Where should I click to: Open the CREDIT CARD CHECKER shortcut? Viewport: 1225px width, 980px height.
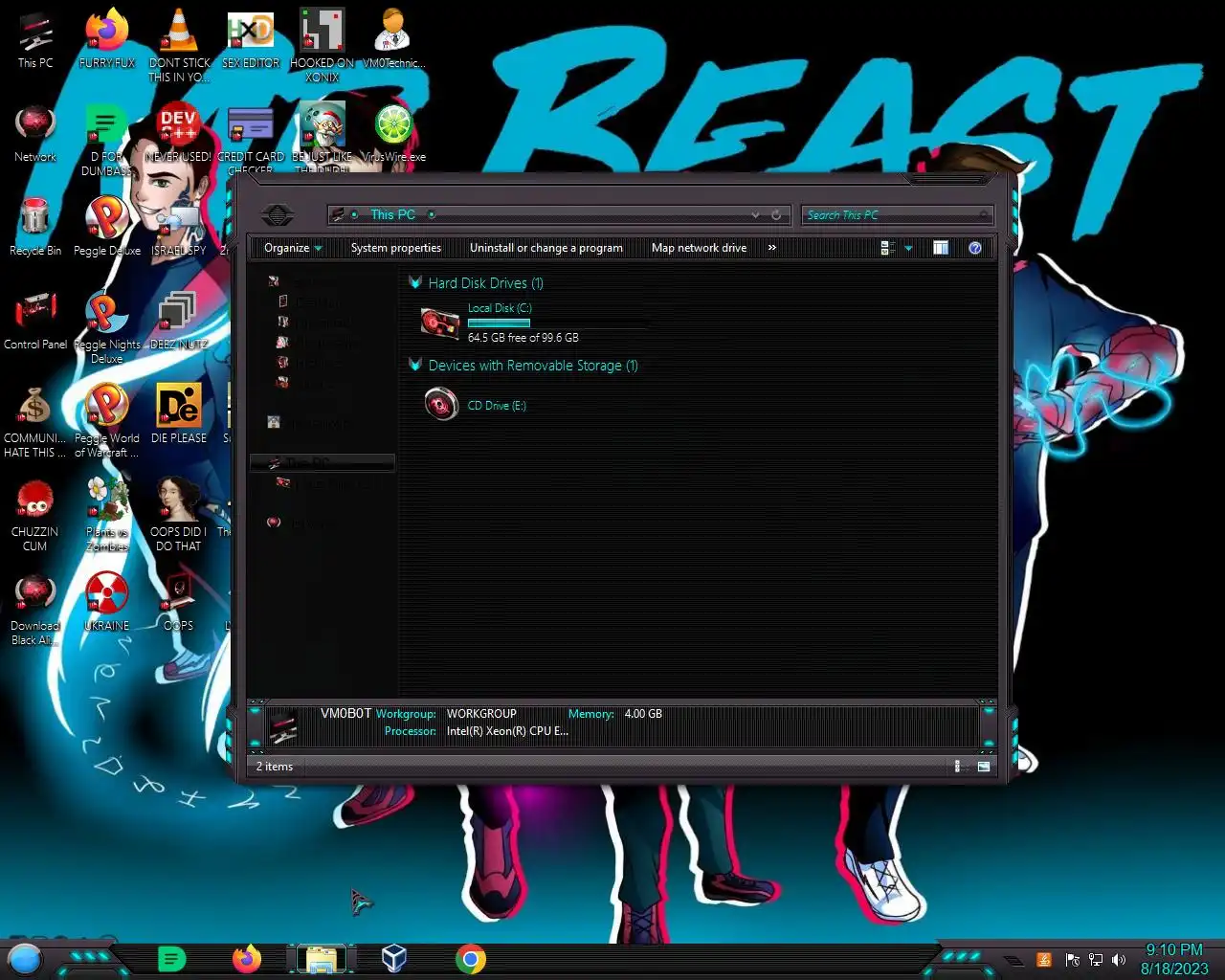click(251, 139)
